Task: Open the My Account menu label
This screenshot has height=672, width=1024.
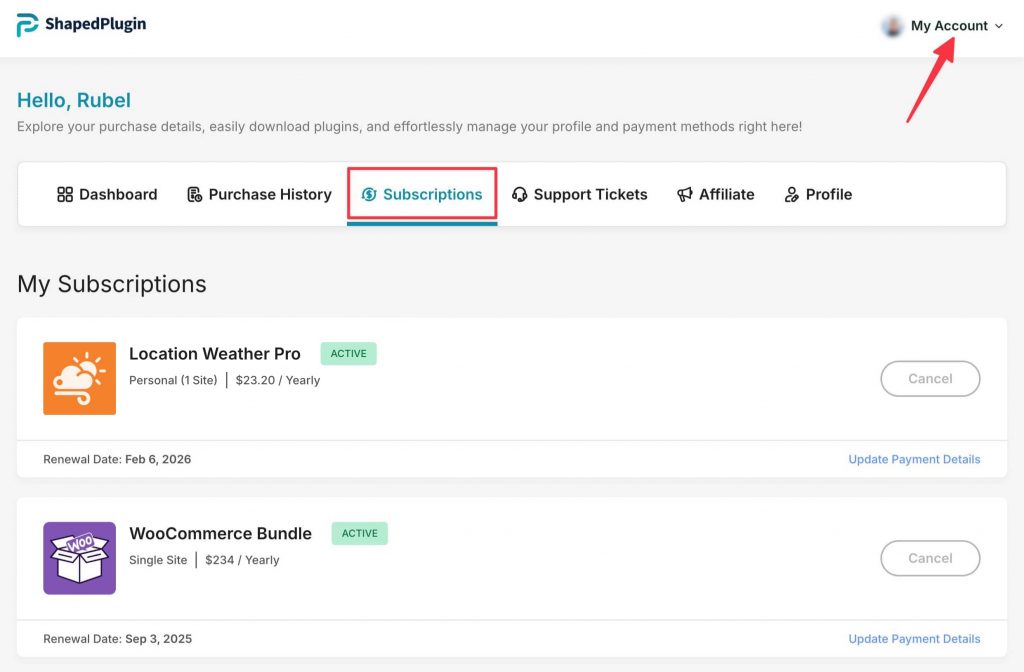Action: coord(949,26)
